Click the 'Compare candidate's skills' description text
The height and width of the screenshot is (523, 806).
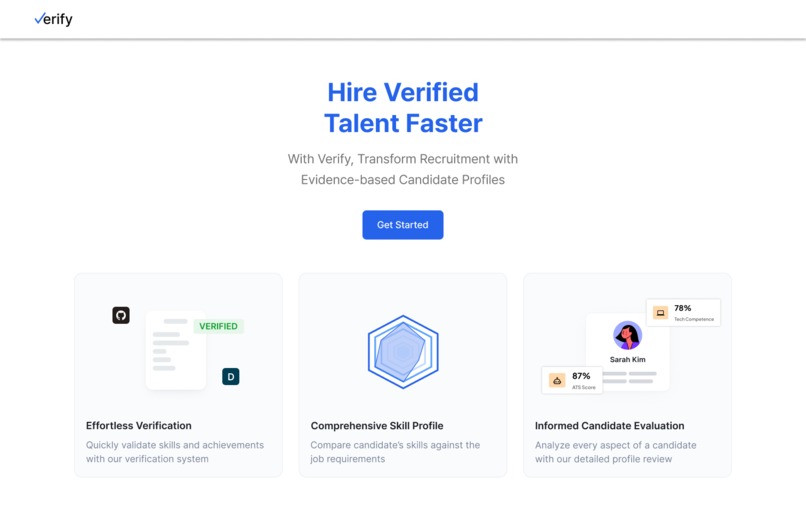[x=395, y=452]
